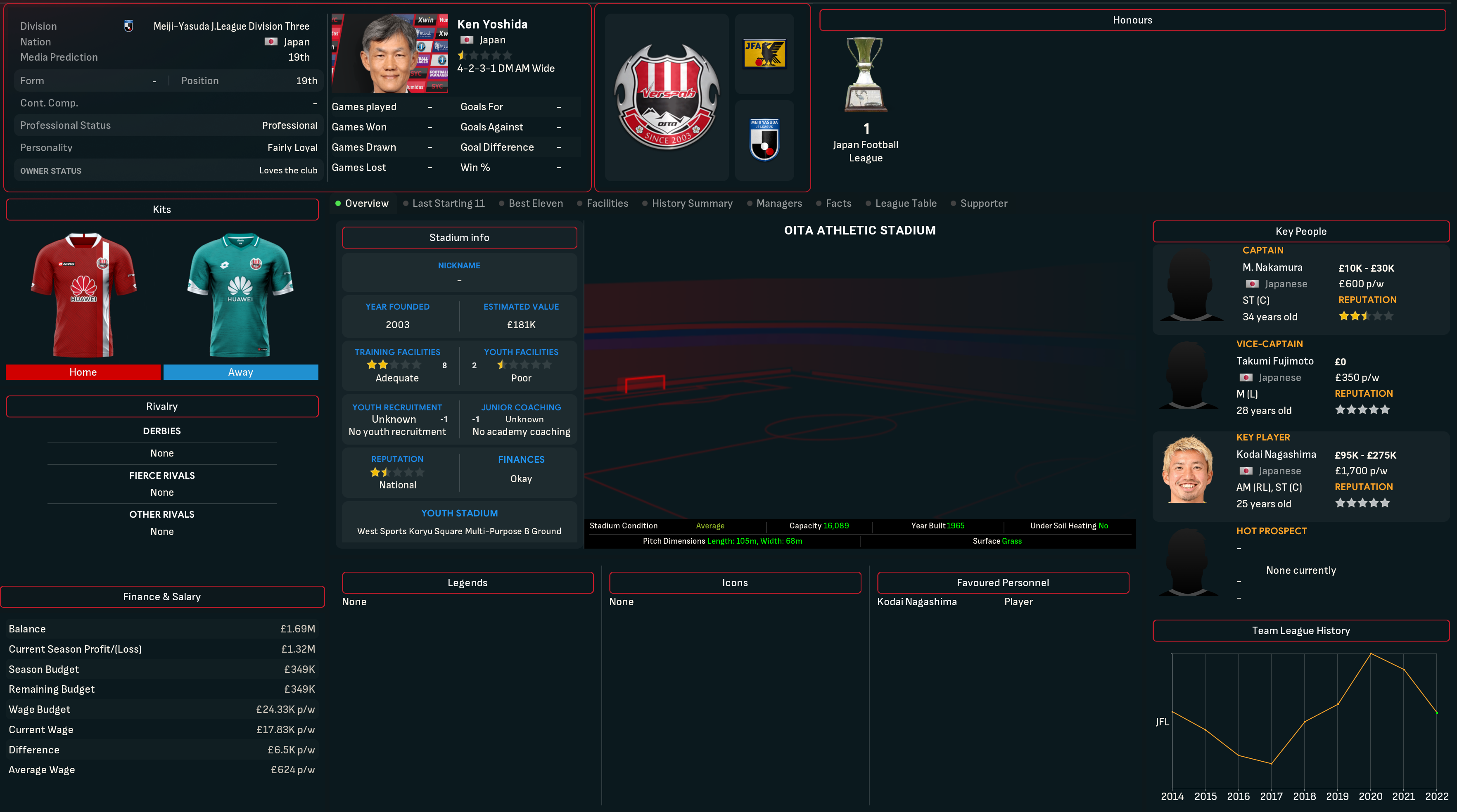Click the small division logo beside Division
The image size is (1457, 812).
(x=128, y=26)
